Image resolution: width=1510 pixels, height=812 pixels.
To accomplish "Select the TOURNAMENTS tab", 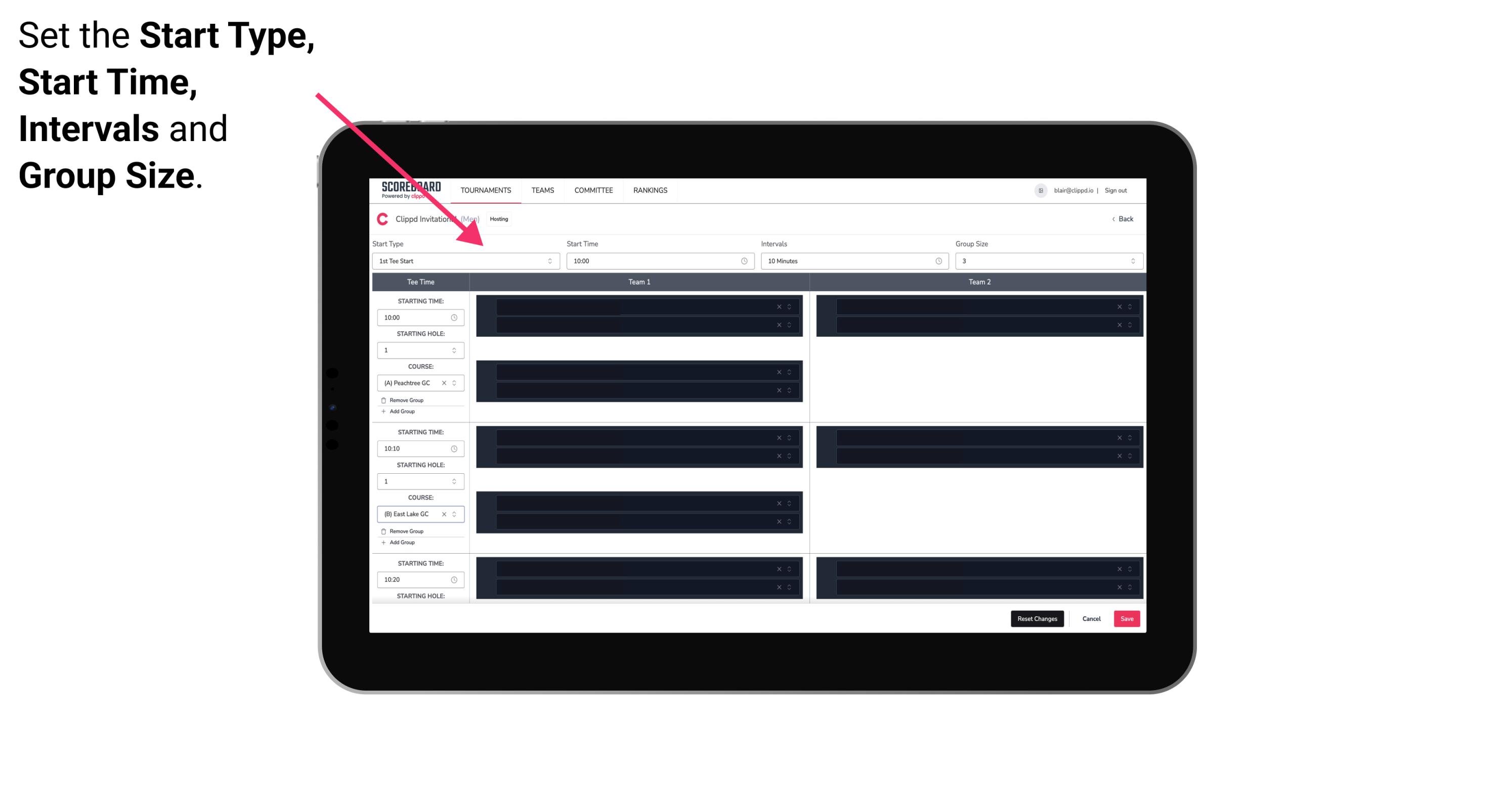I will (486, 190).
